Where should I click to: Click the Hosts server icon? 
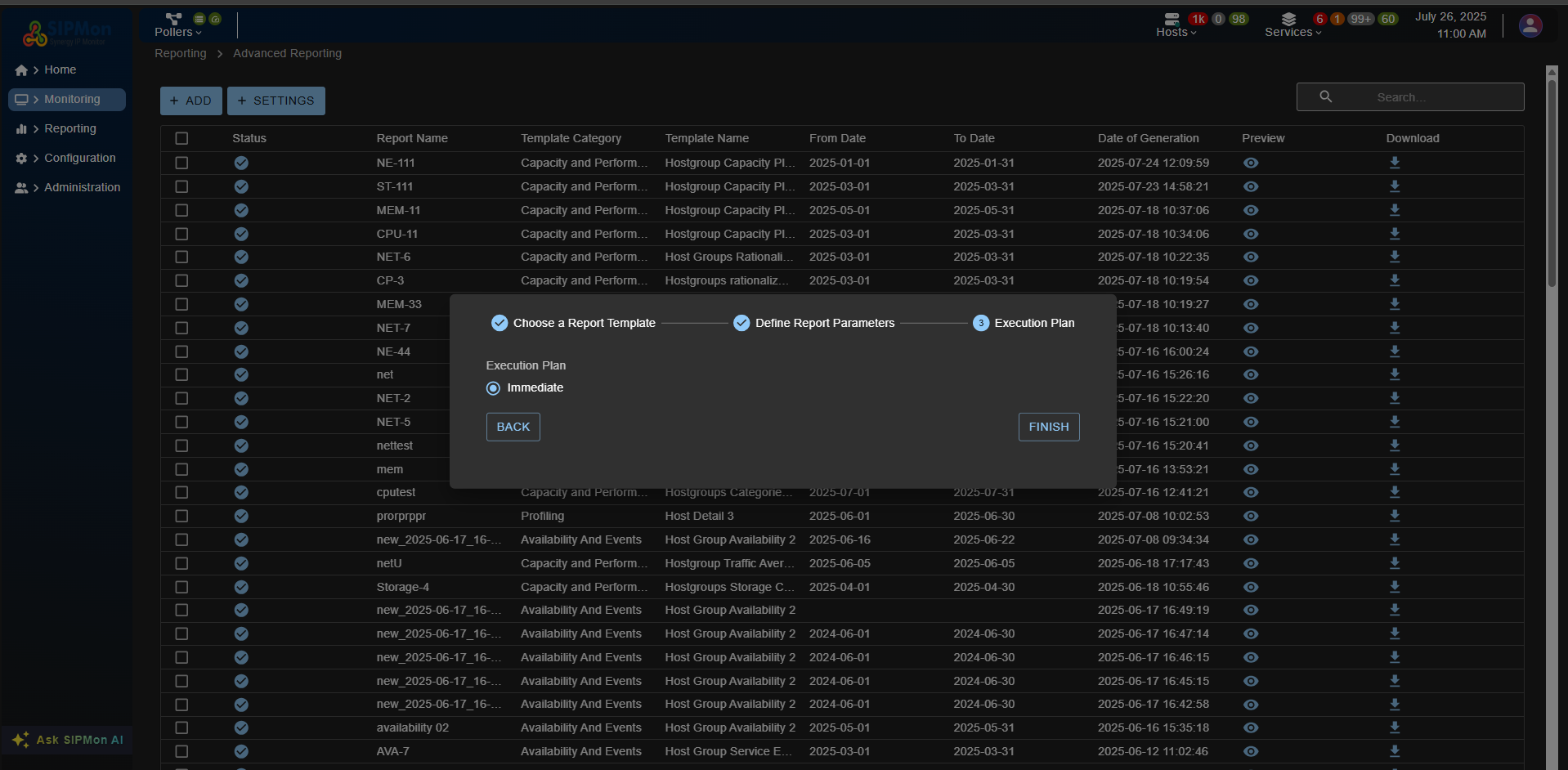pos(1171,20)
